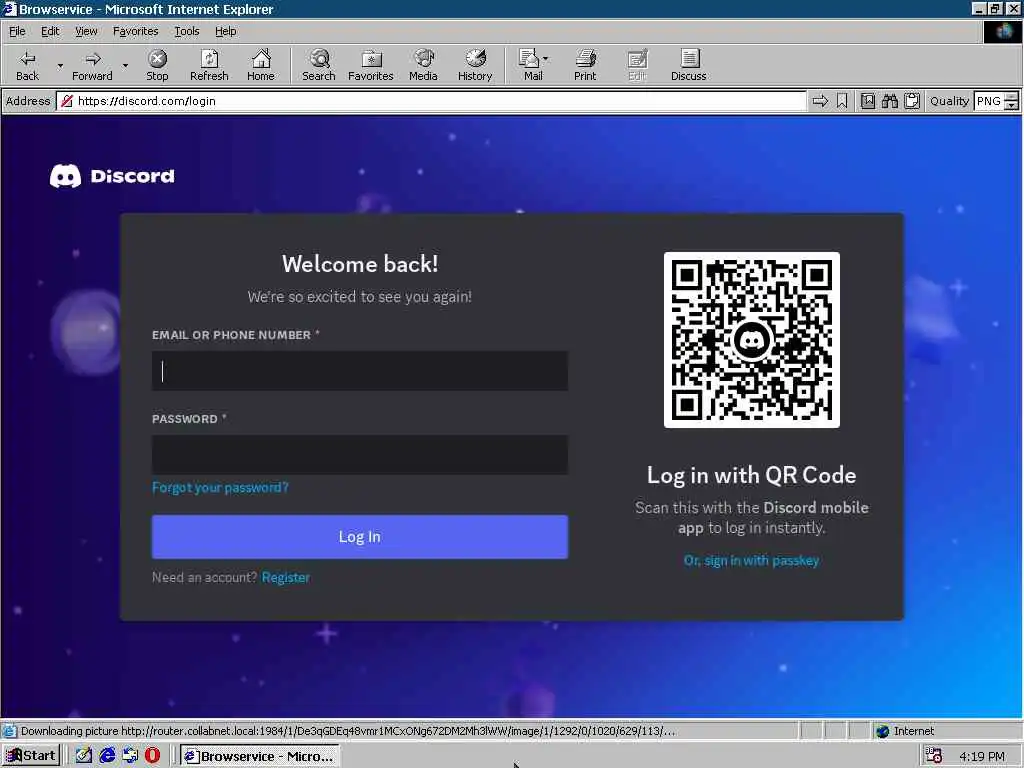Follow the Forgot your password link
Image resolution: width=1024 pixels, height=768 pixels.
coord(220,487)
